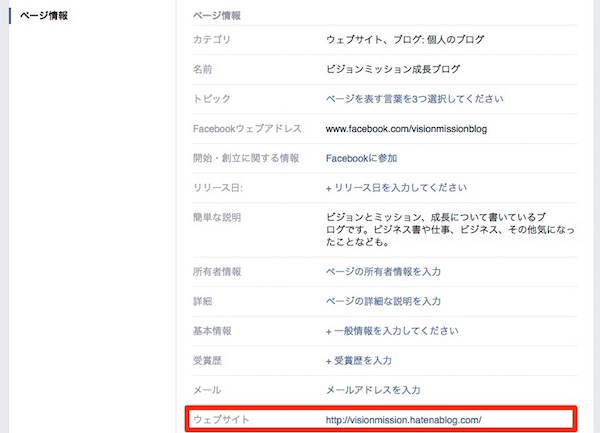Click the Facebookウェブアドレス label
This screenshot has height=433, width=600.
click(247, 129)
